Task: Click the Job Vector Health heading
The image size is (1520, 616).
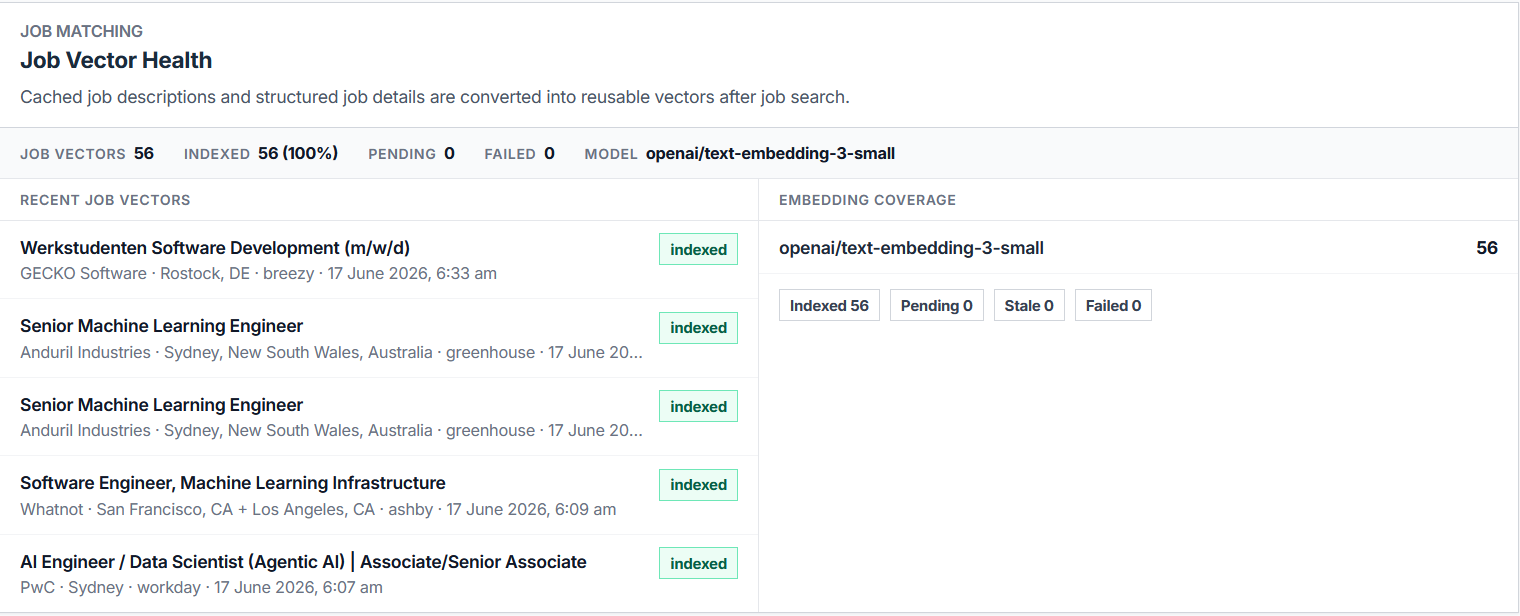Action: tap(116, 60)
